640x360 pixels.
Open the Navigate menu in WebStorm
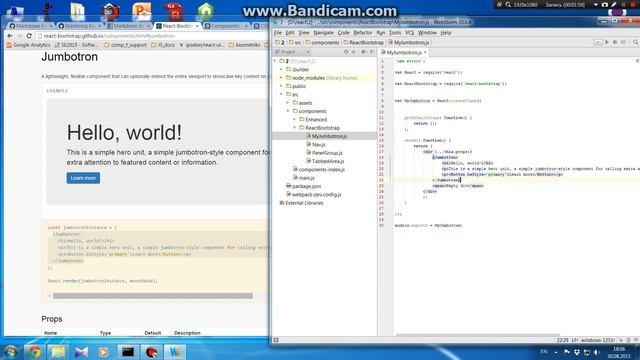pos(323,33)
